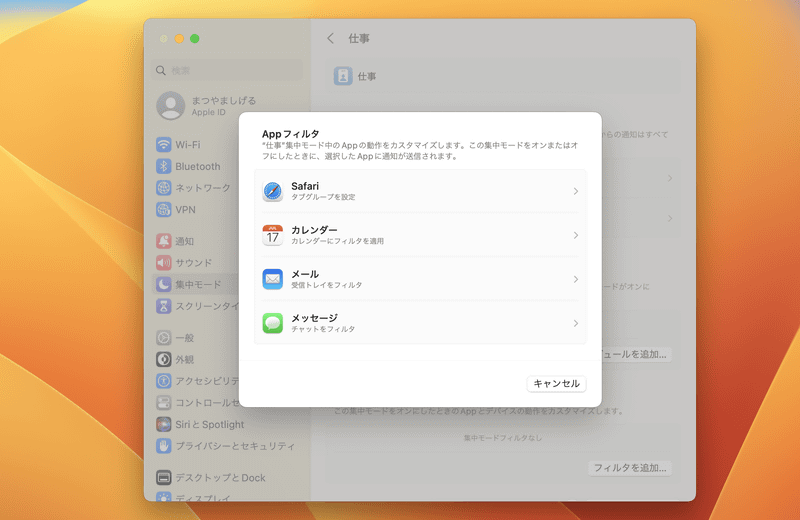Click the Wi-Fi sidebar icon
The height and width of the screenshot is (520, 800).
[x=163, y=144]
